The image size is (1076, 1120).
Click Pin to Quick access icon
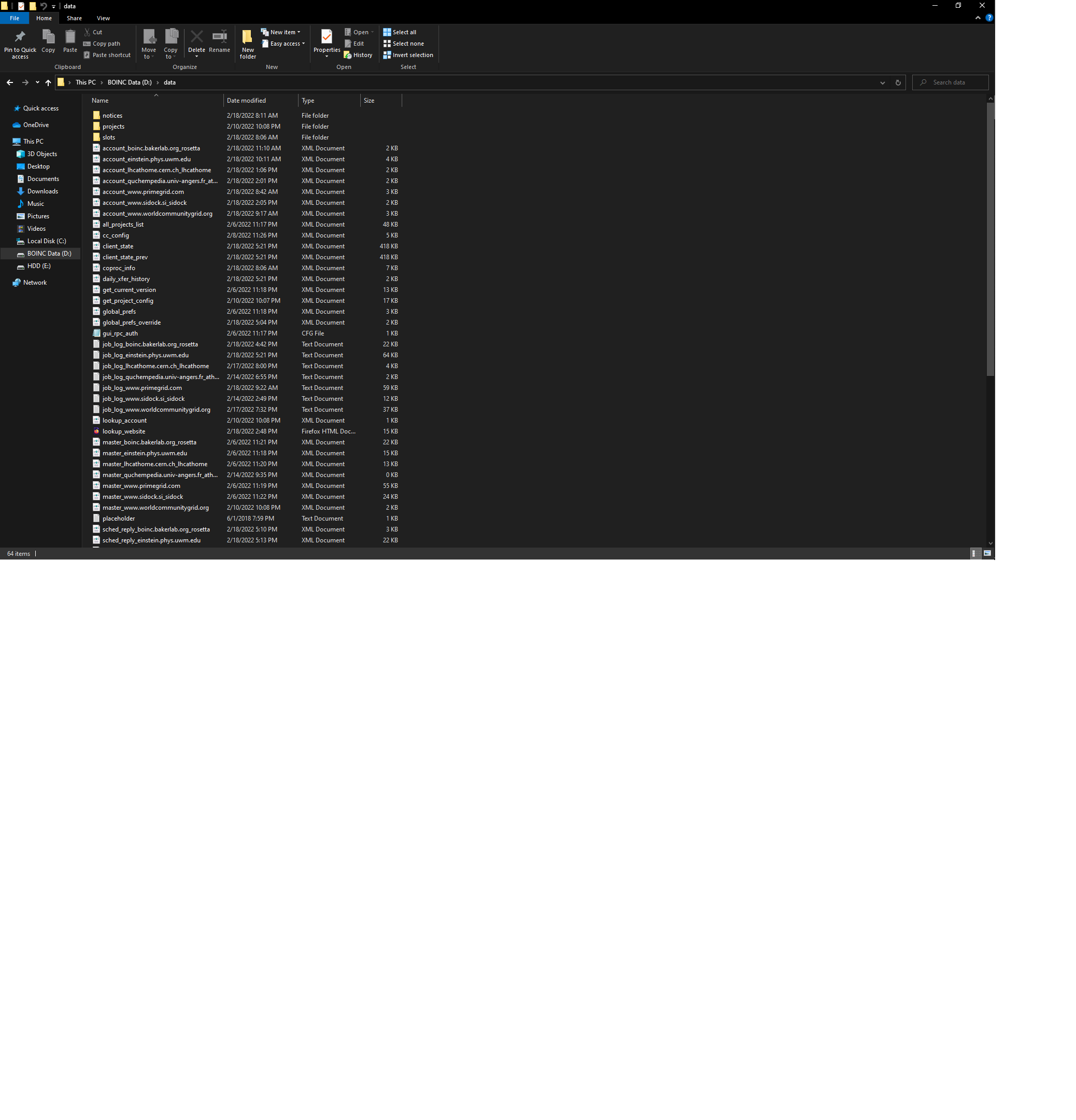click(x=20, y=38)
